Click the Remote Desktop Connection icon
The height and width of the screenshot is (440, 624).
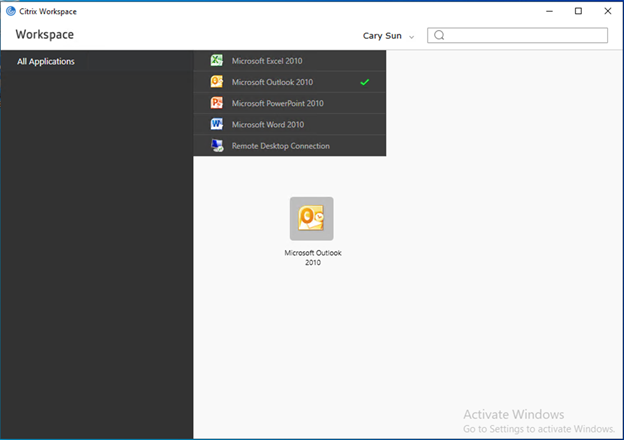tap(217, 146)
